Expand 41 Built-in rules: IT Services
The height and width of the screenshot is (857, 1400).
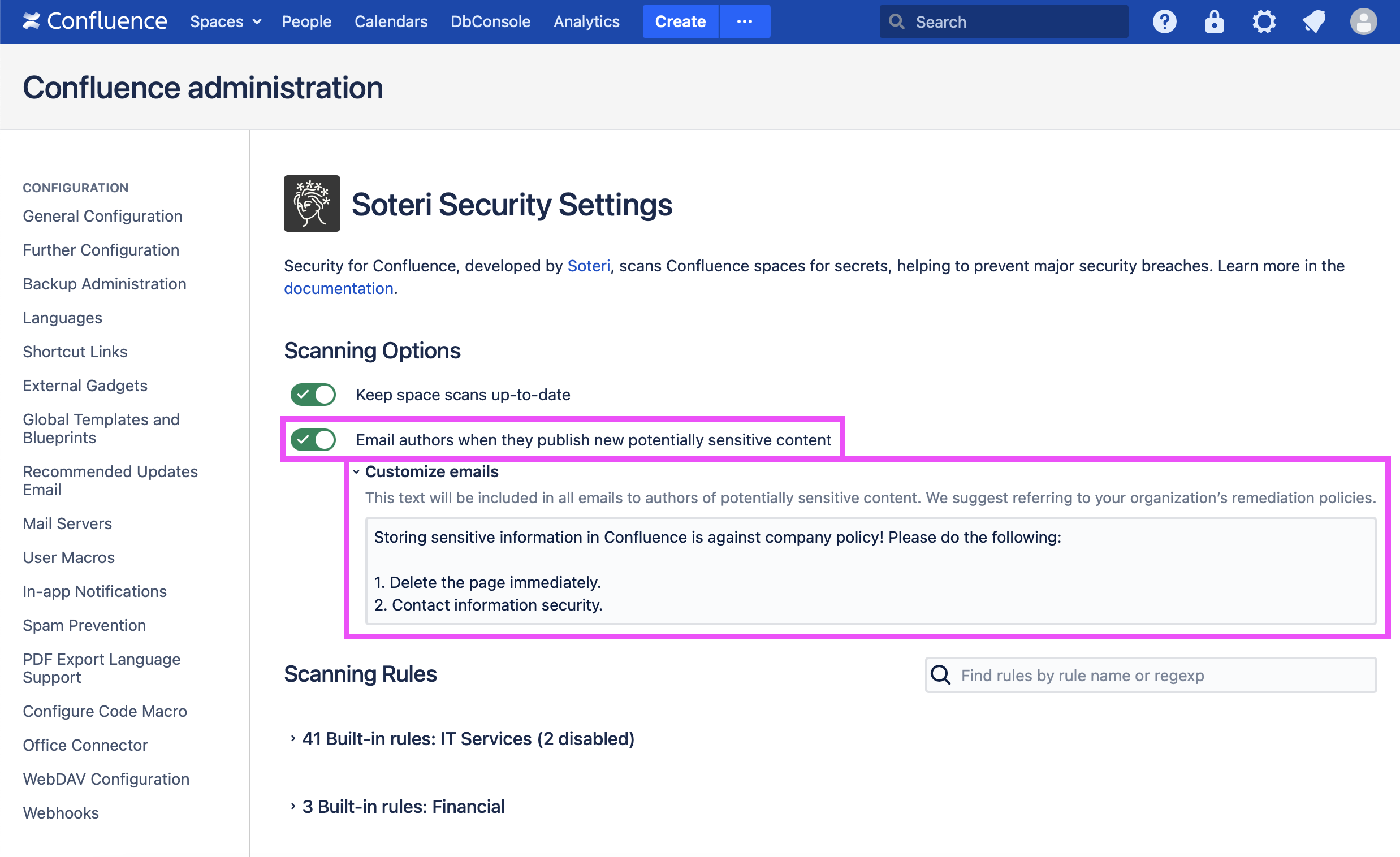tap(467, 738)
